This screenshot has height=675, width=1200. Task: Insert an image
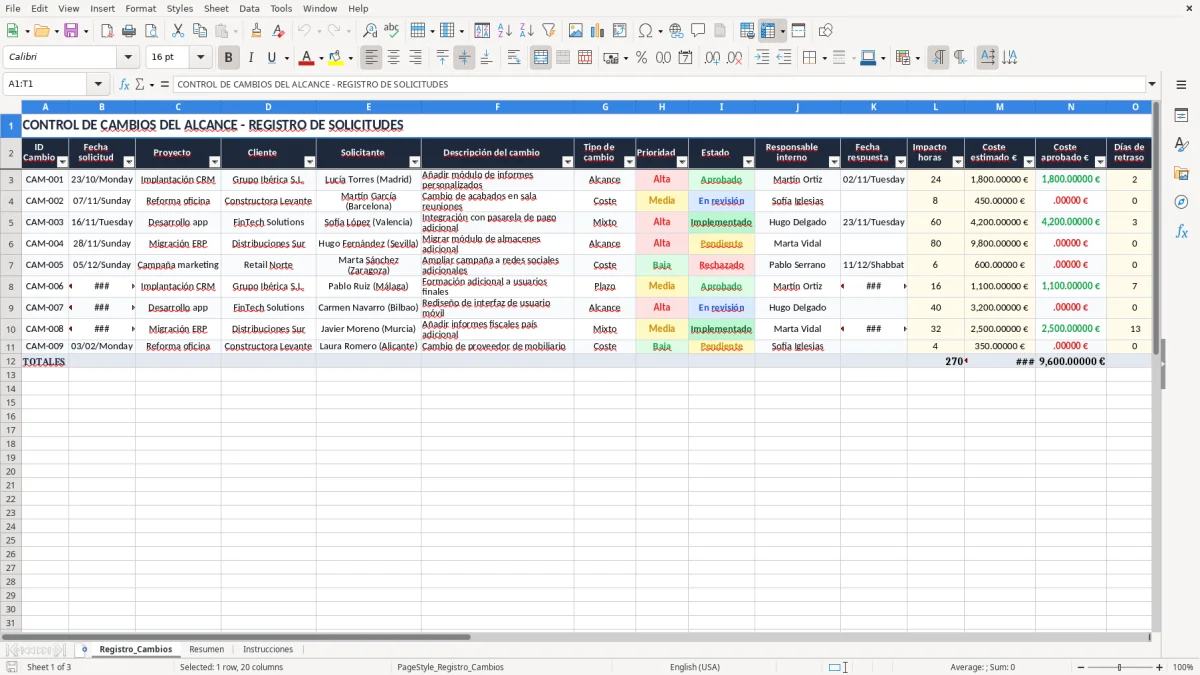click(575, 31)
